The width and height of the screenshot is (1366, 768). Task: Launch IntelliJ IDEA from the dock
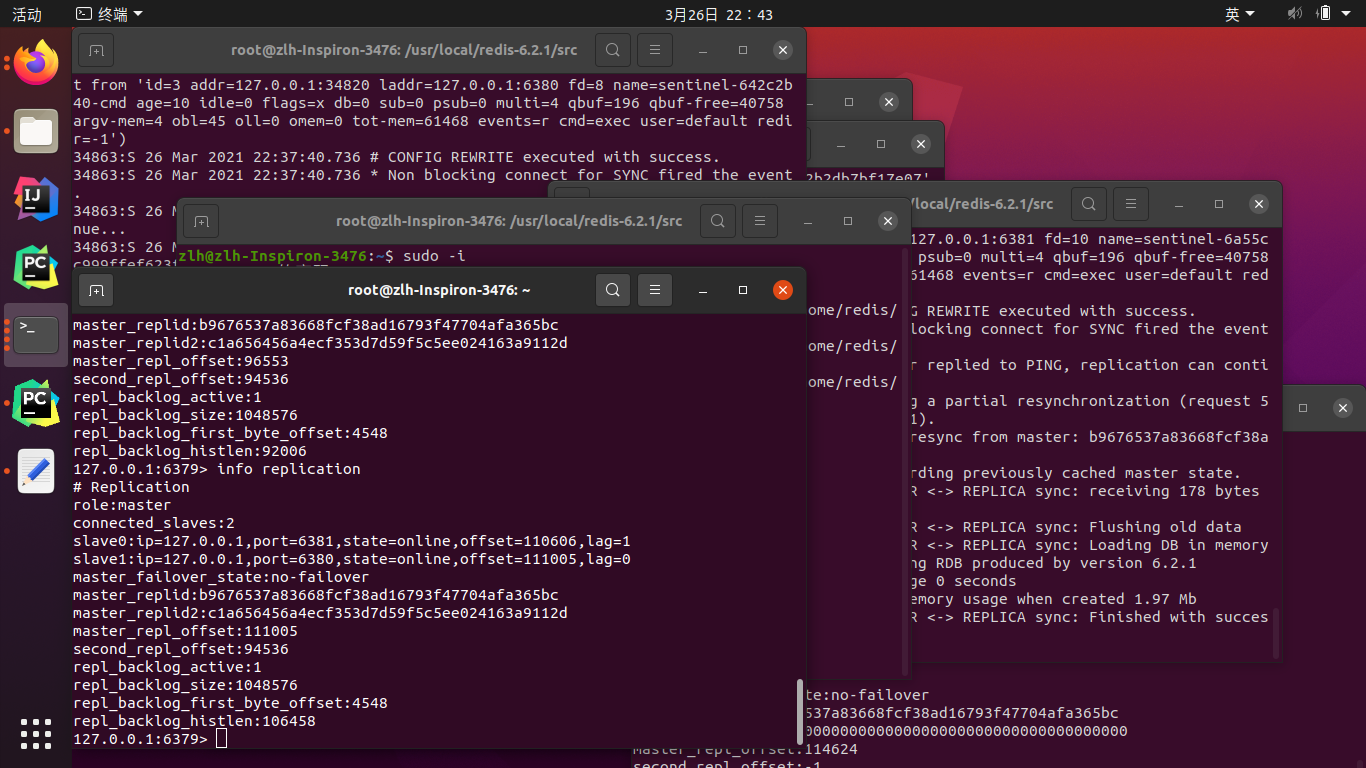coord(36,198)
